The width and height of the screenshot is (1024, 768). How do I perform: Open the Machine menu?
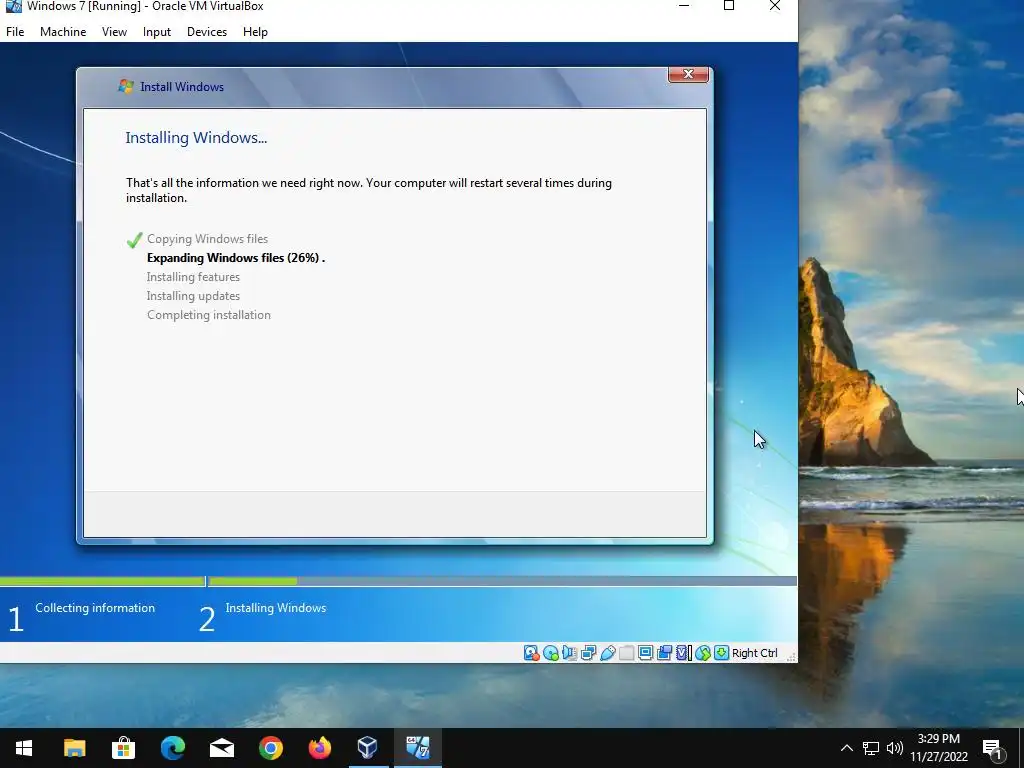click(63, 31)
